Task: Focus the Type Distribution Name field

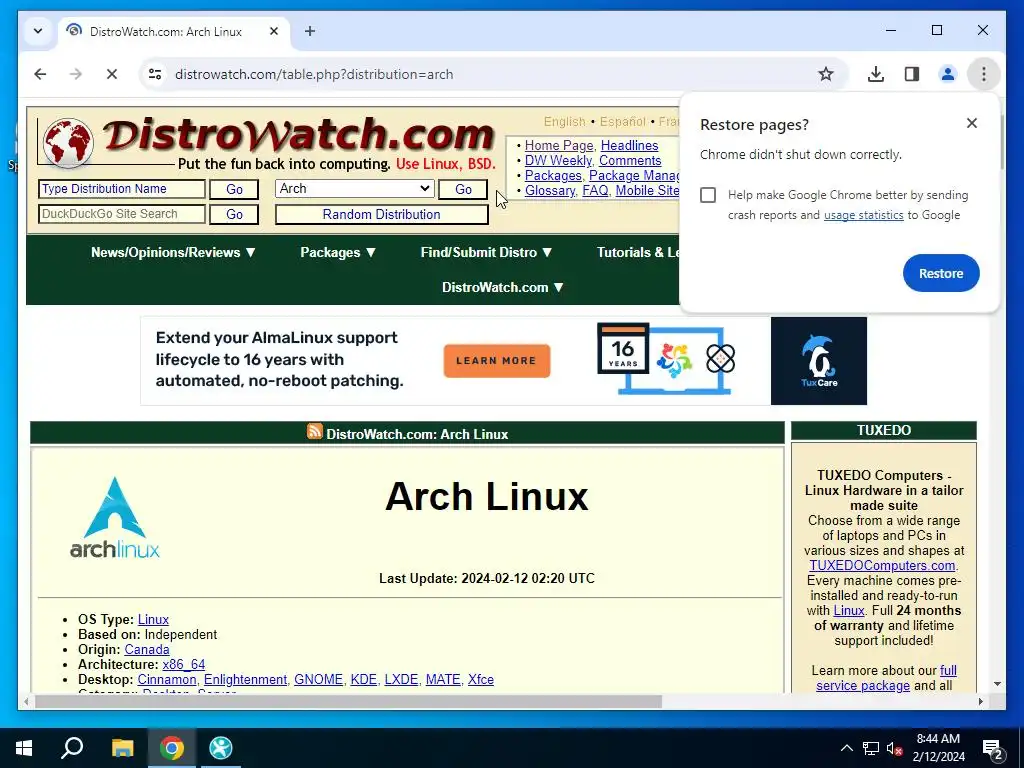Action: (121, 189)
